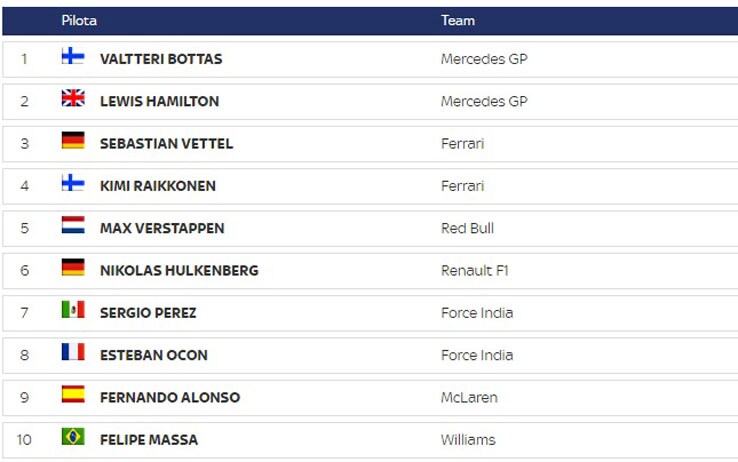The height and width of the screenshot is (462, 738).
Task: Open driver name Valtteri Bottas
Action: click(161, 59)
